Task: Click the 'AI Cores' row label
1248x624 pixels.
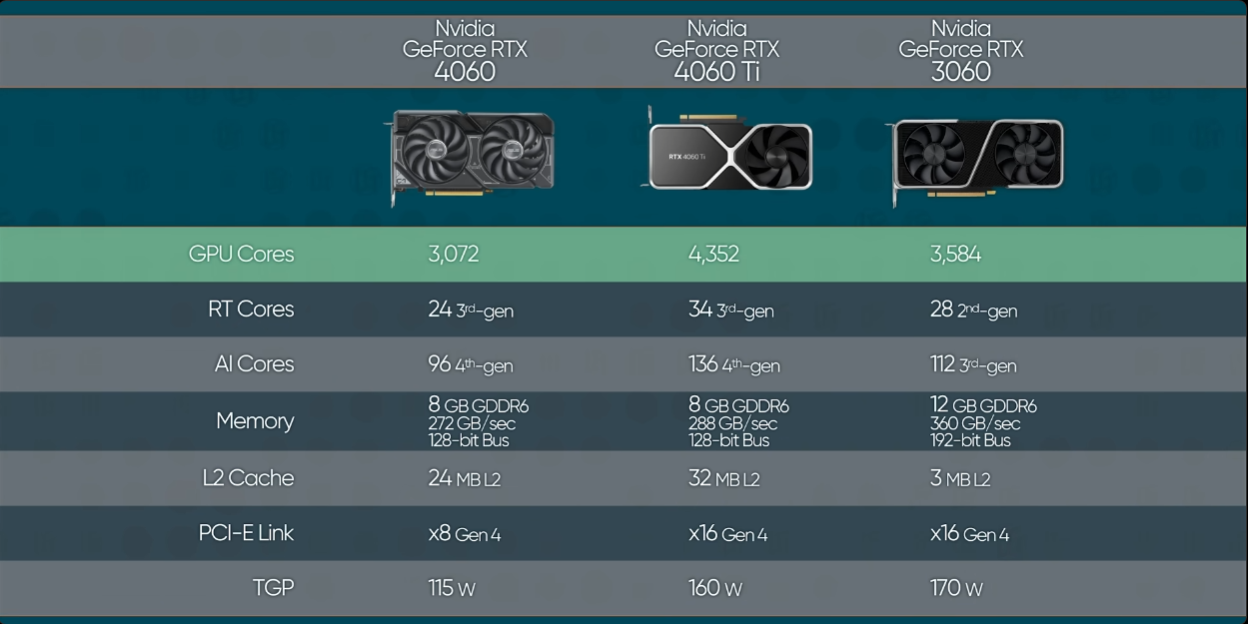Action: [254, 364]
